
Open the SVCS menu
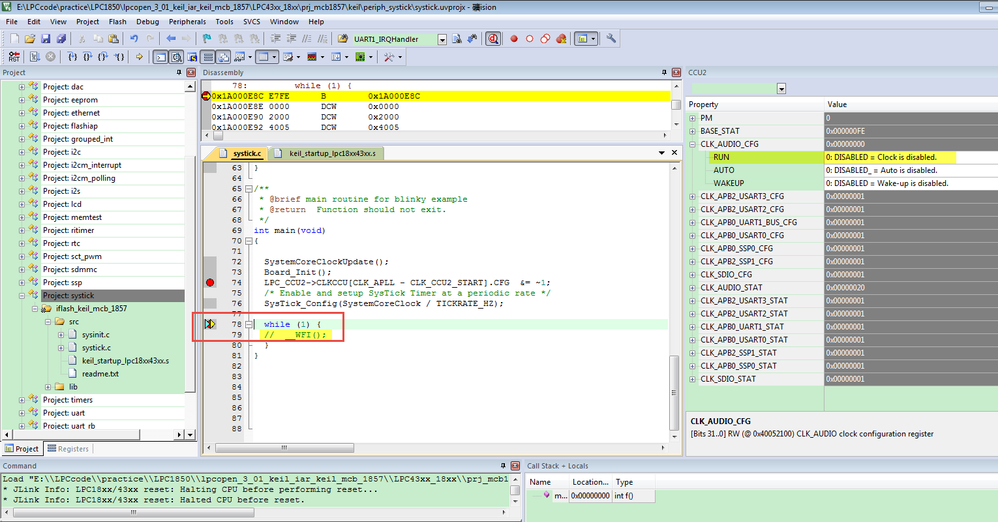point(251,22)
